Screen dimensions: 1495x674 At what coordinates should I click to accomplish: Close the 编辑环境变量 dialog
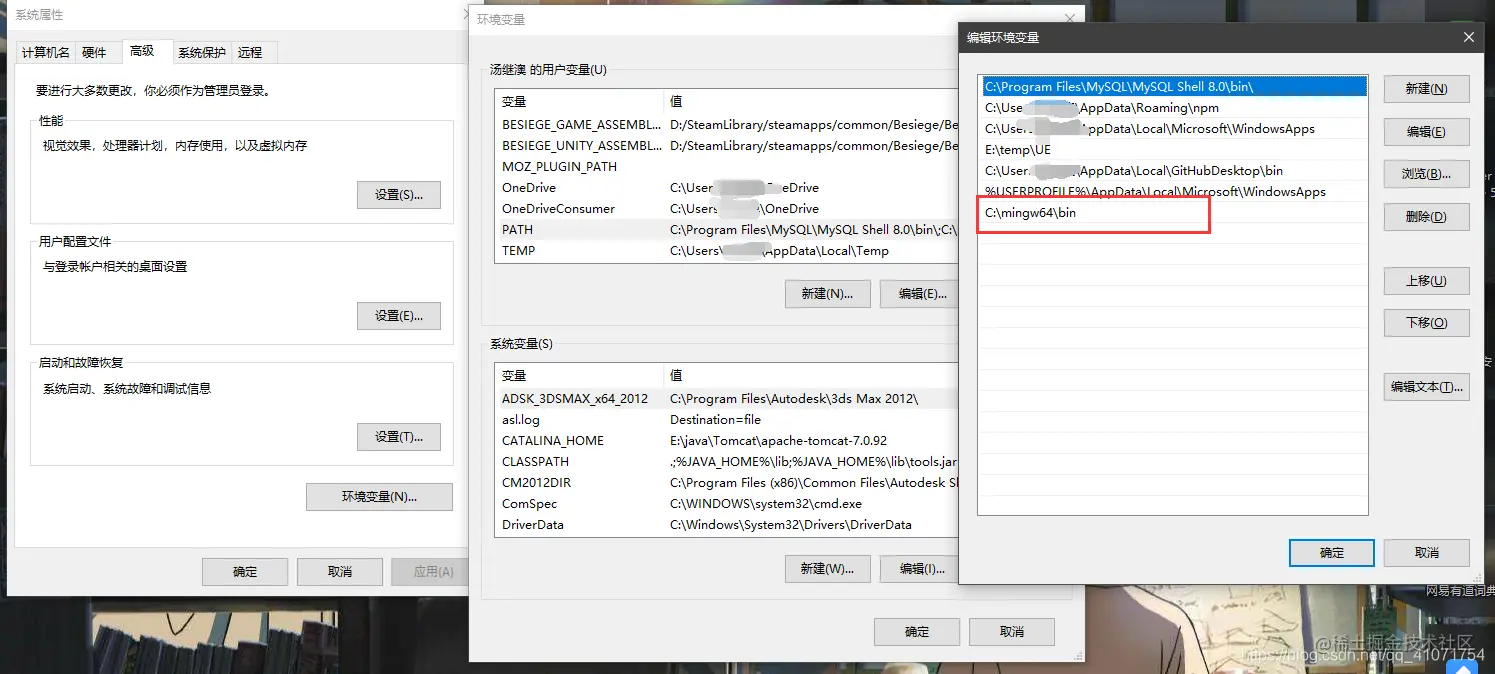pos(1469,37)
